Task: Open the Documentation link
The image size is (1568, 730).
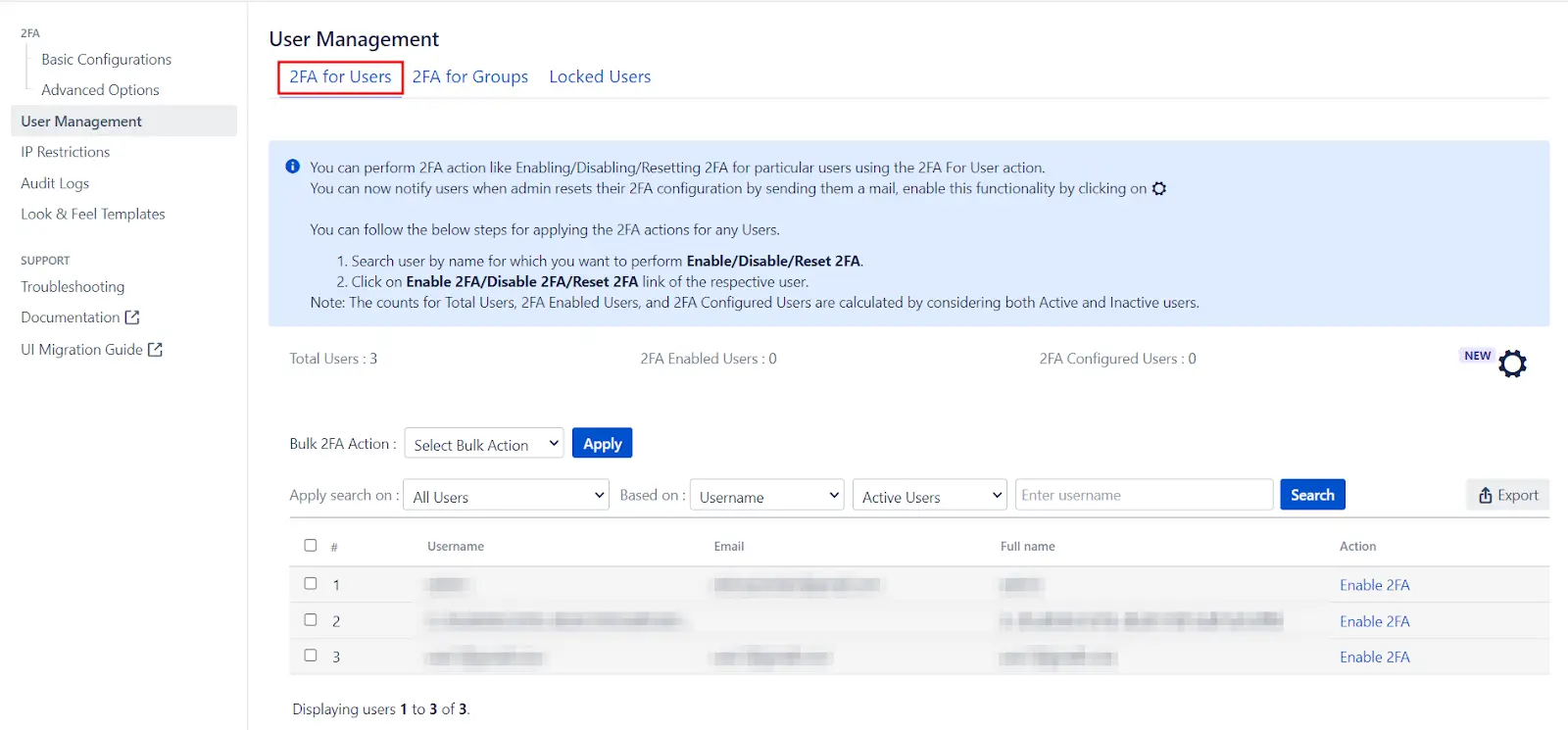Action: pos(71,317)
